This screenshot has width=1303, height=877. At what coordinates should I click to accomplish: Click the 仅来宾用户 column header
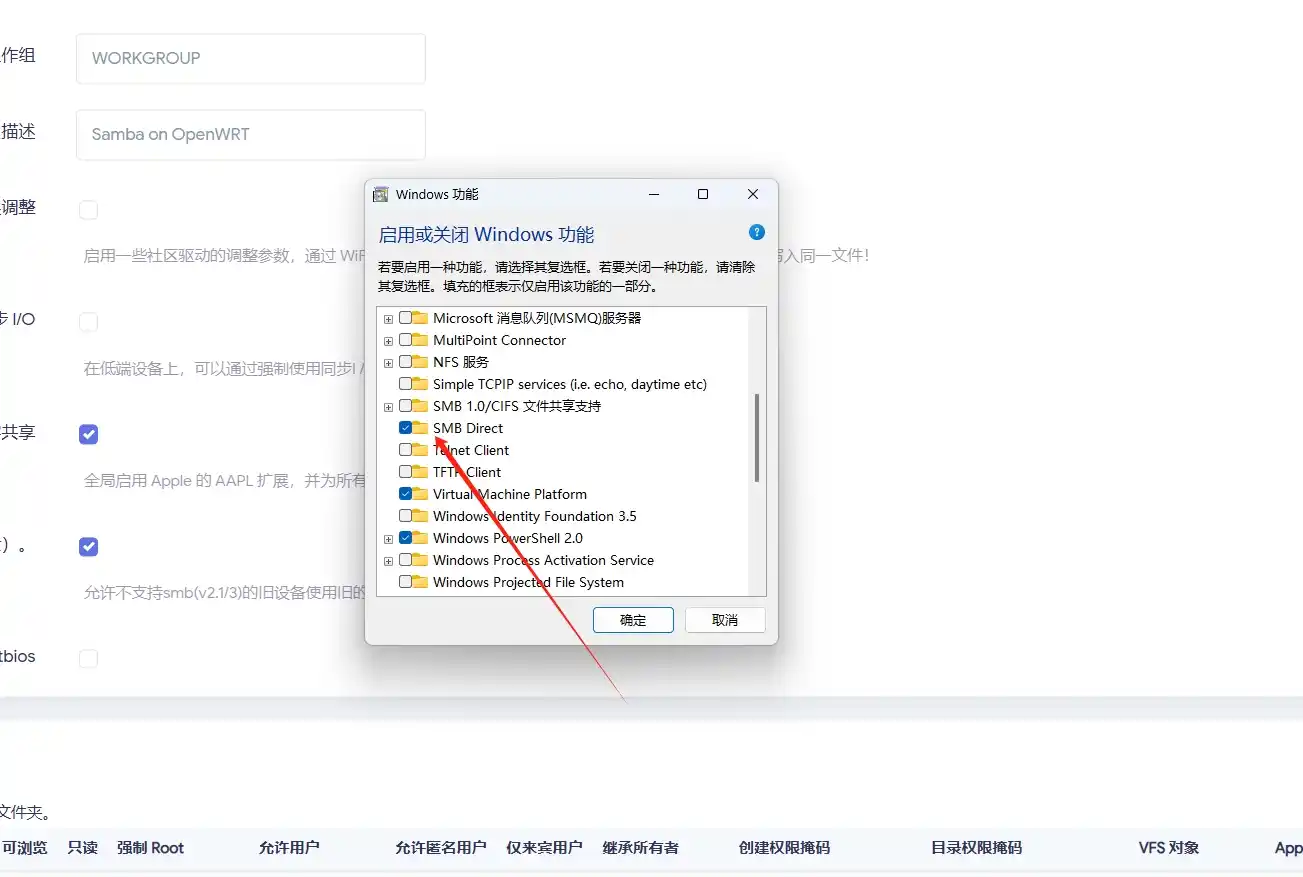point(544,848)
